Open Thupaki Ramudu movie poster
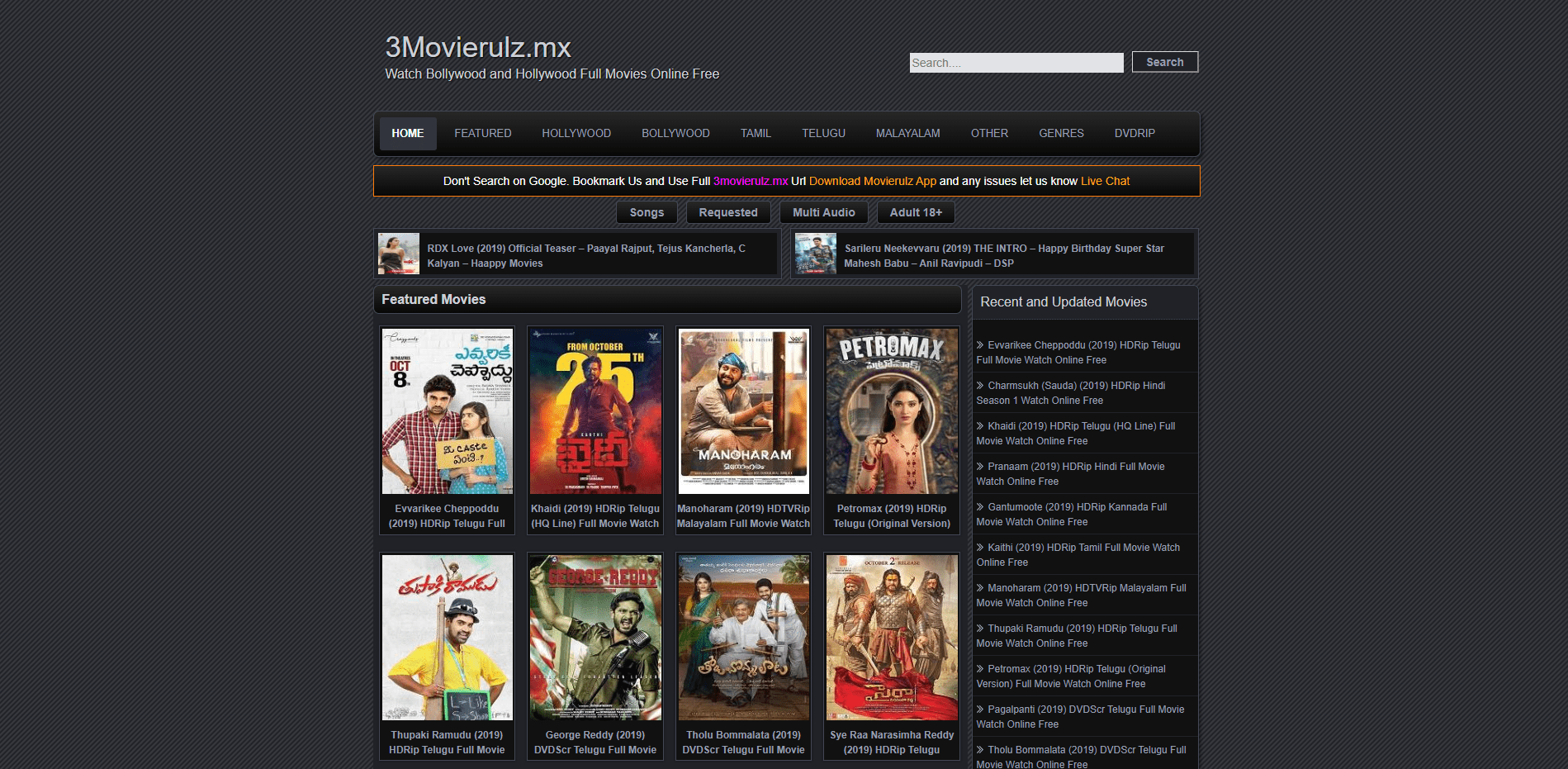 pos(447,638)
